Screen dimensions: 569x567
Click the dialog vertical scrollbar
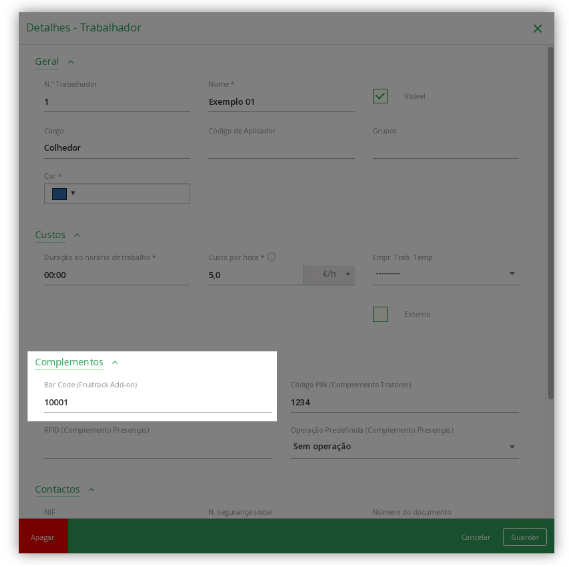550,223
